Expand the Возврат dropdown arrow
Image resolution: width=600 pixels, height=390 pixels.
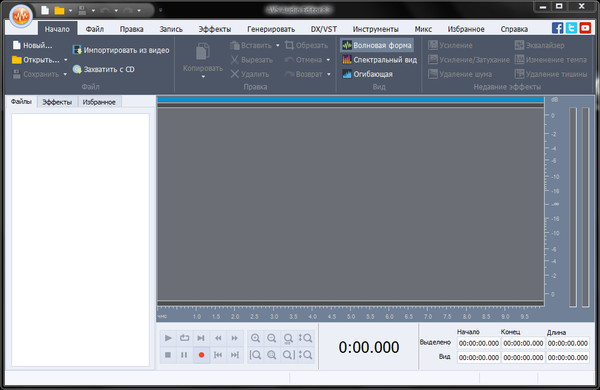tap(329, 74)
